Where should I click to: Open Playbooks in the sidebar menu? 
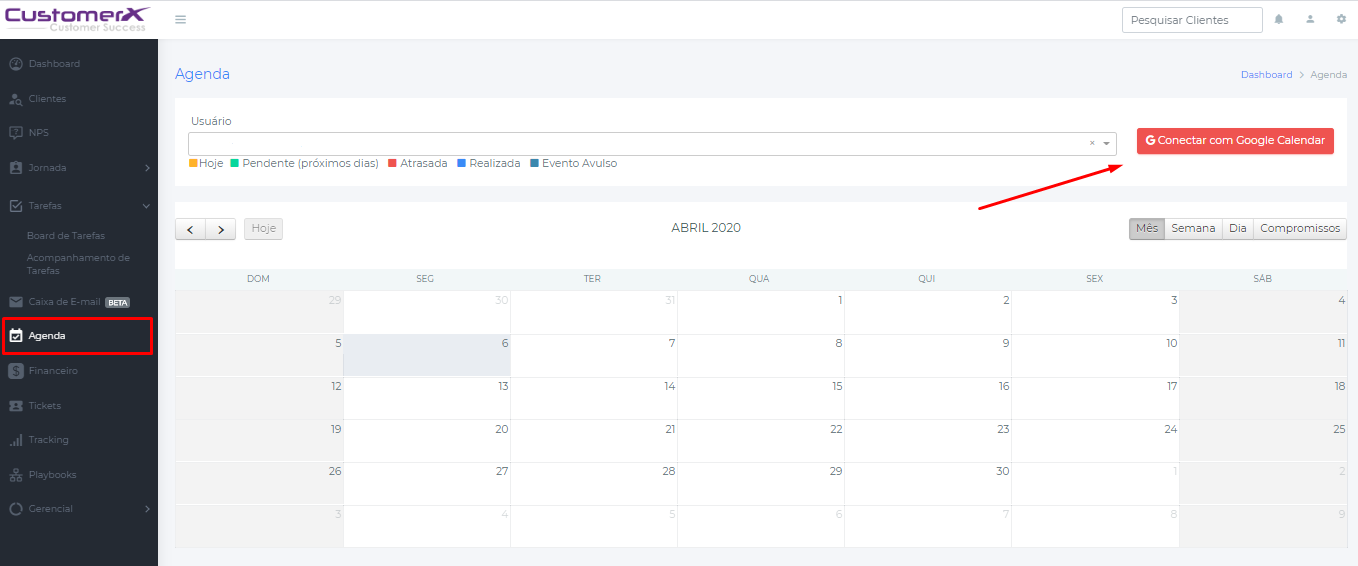click(52, 475)
